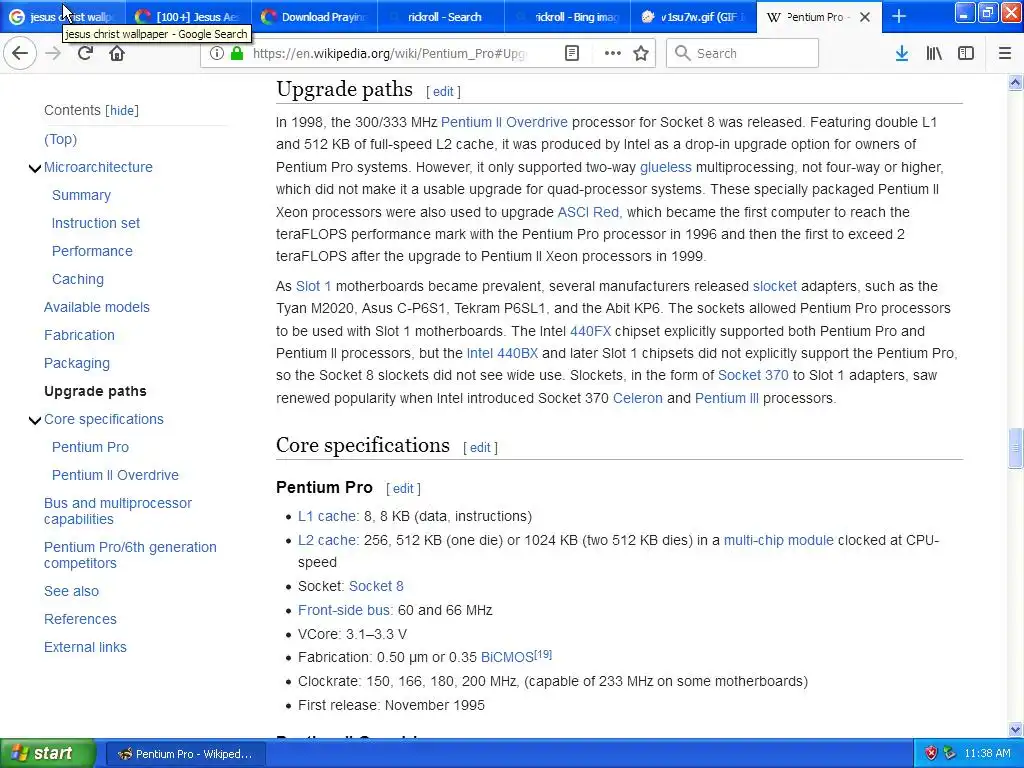This screenshot has height=768, width=1024.
Task: Open the browser home page
Action: [117, 54]
